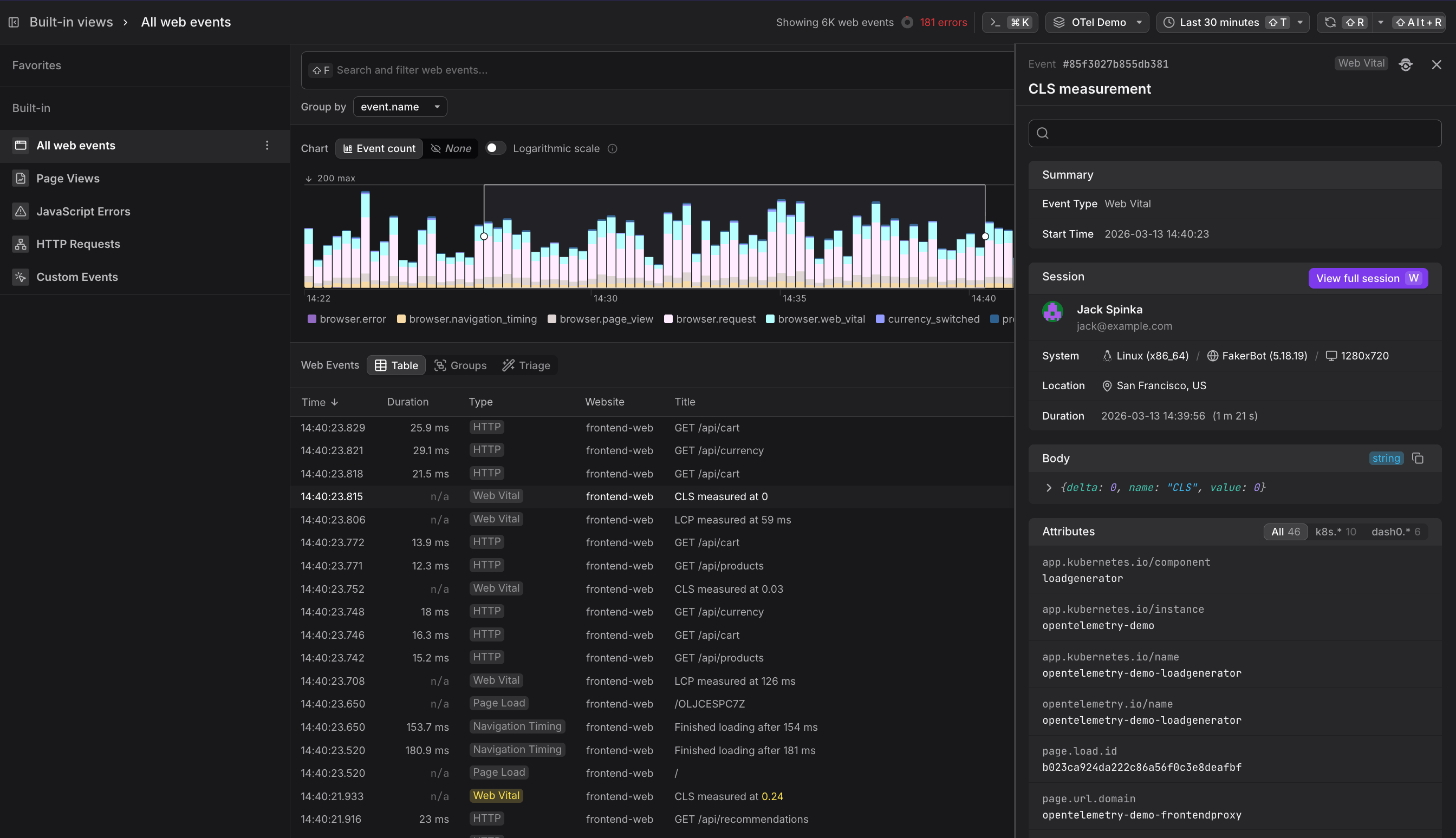1456x838 pixels.
Task: Go back via Built-in views breadcrumb
Action: coord(71,22)
